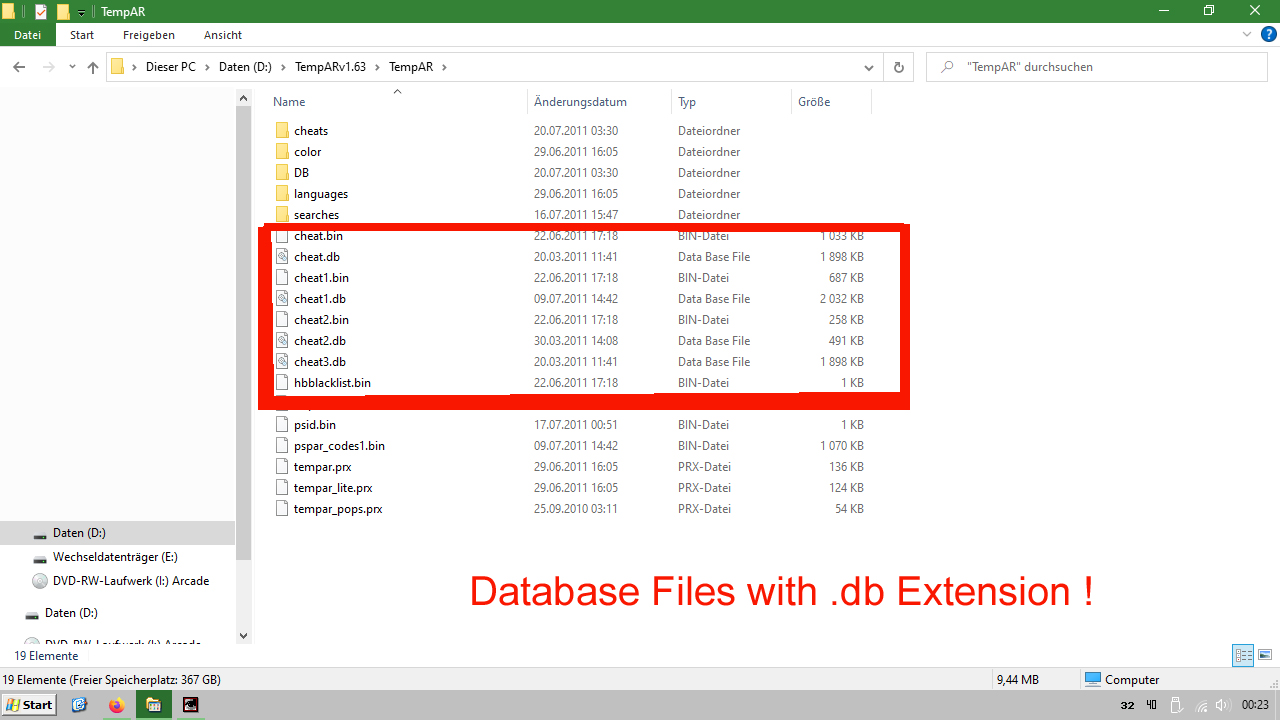Select the DB folder icon

click(282, 173)
